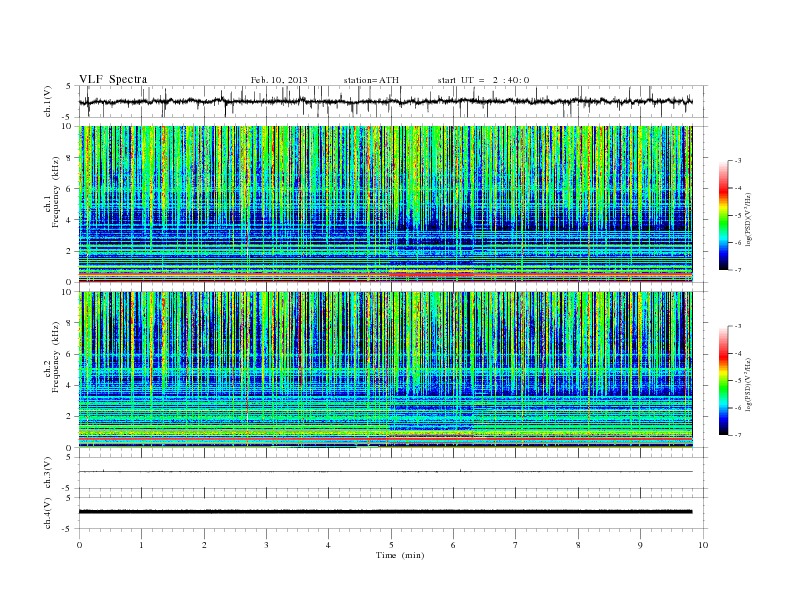Click the time axis tick label "6"
The image size is (792, 612).
click(x=453, y=545)
